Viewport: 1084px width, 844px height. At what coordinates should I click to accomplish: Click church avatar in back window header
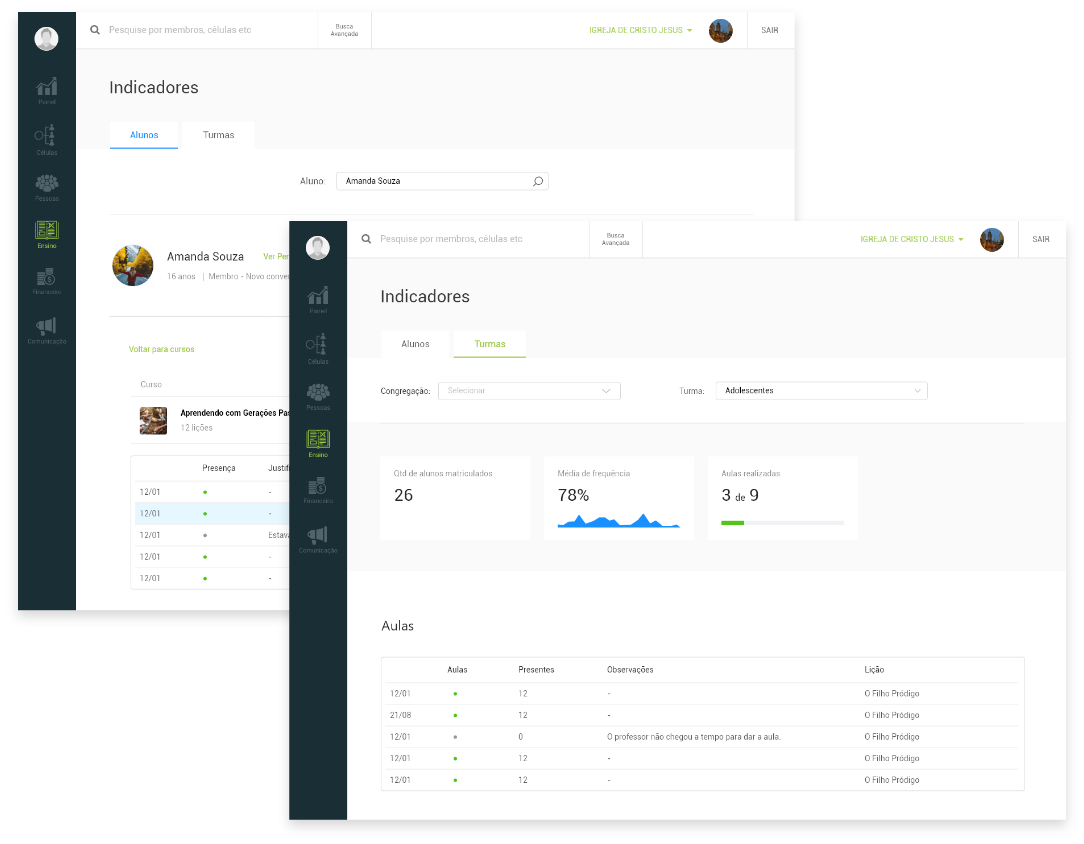[720, 30]
